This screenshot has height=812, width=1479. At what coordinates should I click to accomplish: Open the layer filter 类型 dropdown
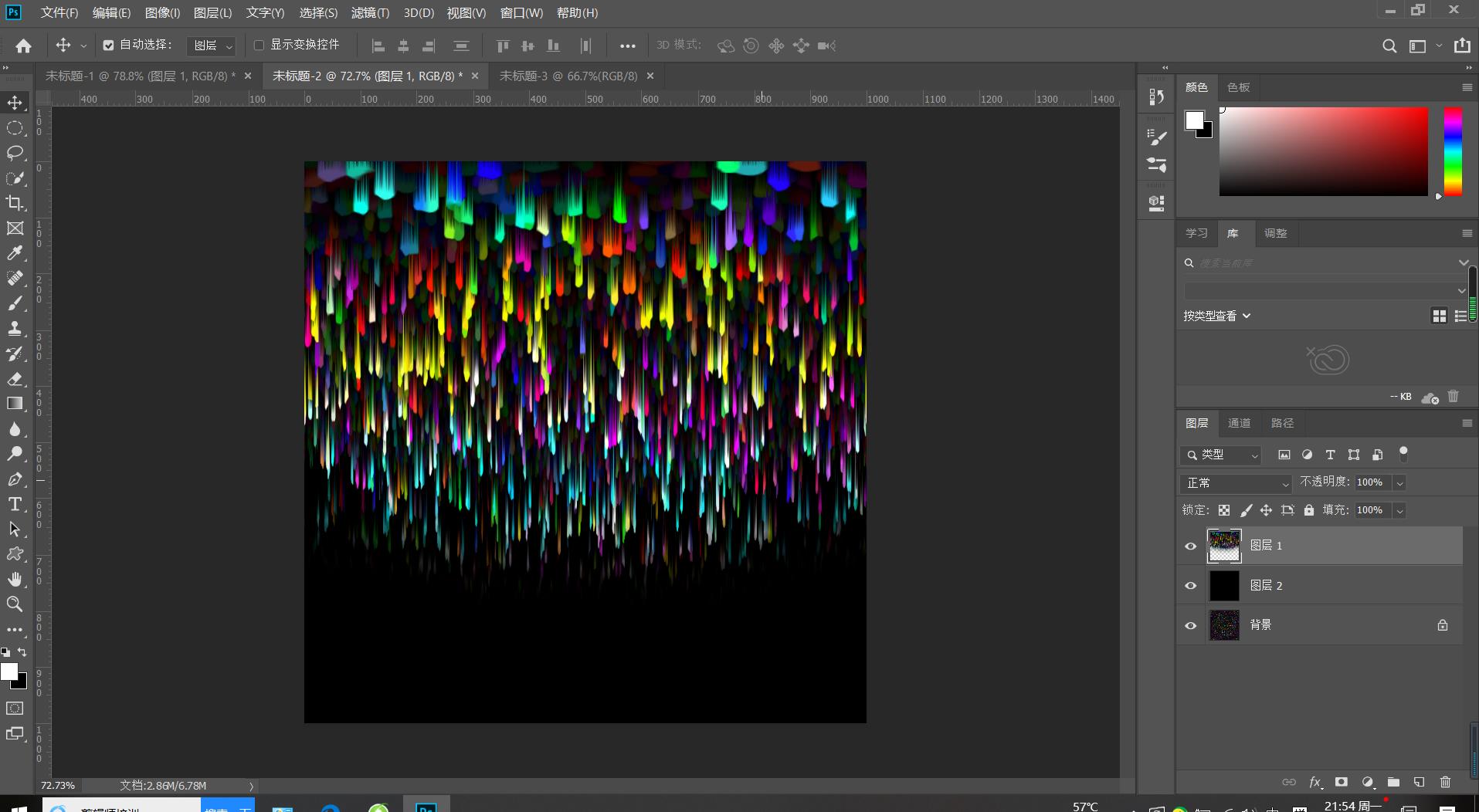pos(1221,455)
